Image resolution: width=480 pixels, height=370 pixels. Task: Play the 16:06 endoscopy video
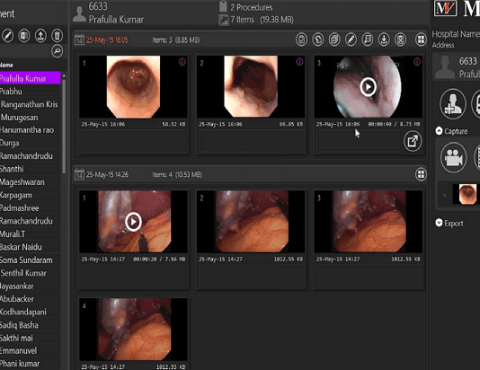[x=368, y=87]
